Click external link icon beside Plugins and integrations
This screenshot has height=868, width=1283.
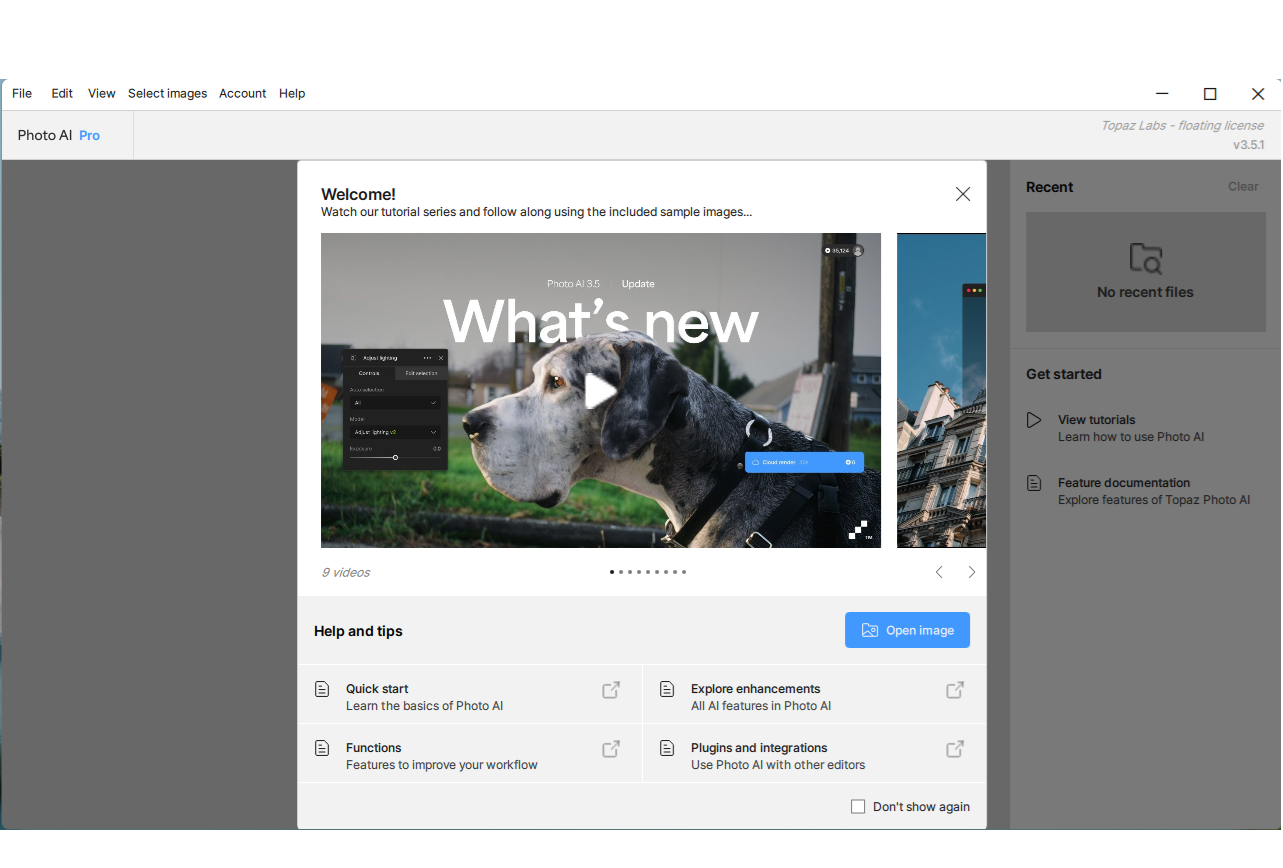pos(955,749)
